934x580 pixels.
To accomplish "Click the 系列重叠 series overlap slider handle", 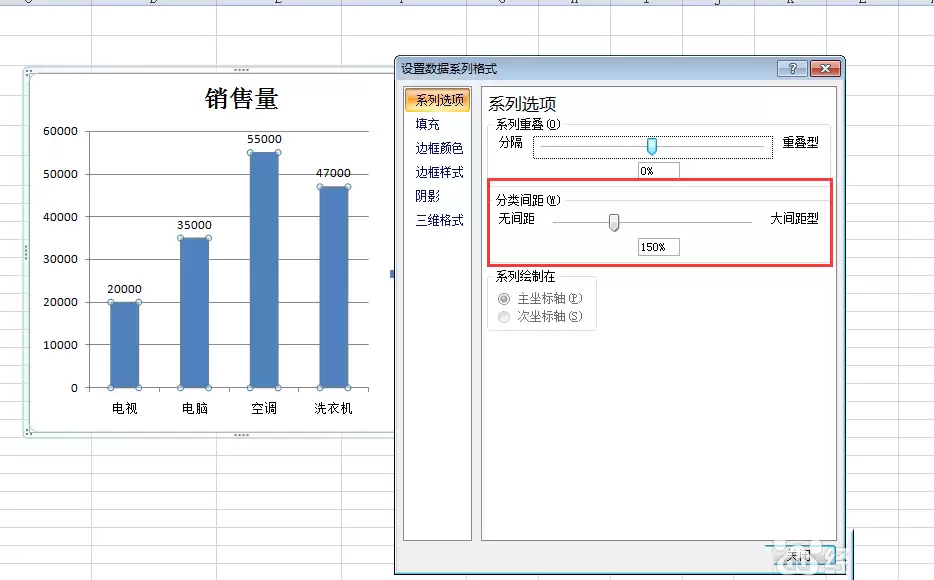I will pyautogui.click(x=653, y=146).
